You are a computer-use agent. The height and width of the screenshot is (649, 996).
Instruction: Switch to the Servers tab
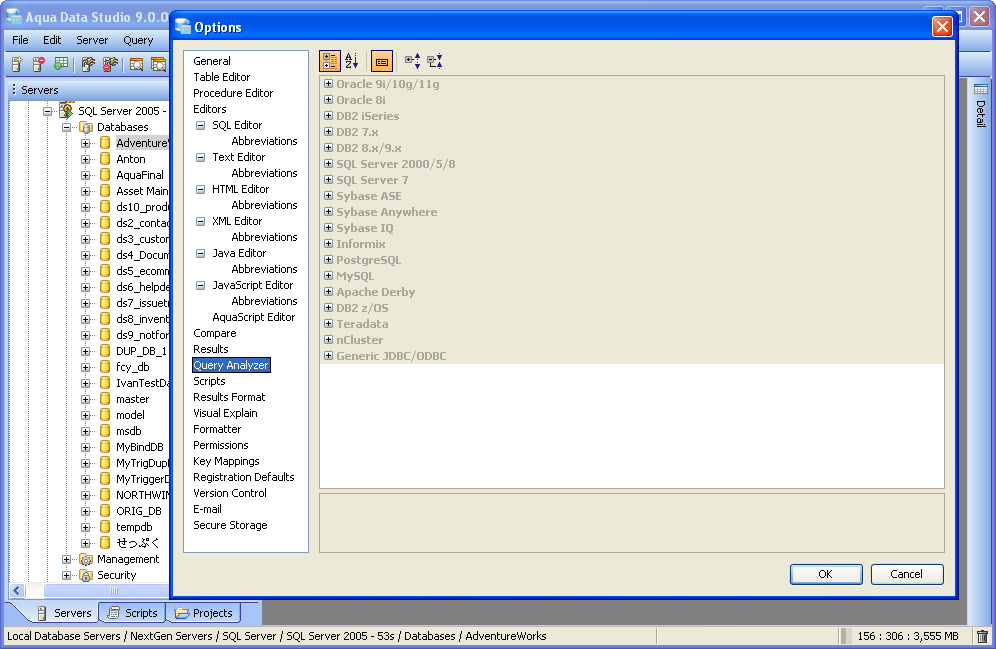pyautogui.click(x=64, y=613)
